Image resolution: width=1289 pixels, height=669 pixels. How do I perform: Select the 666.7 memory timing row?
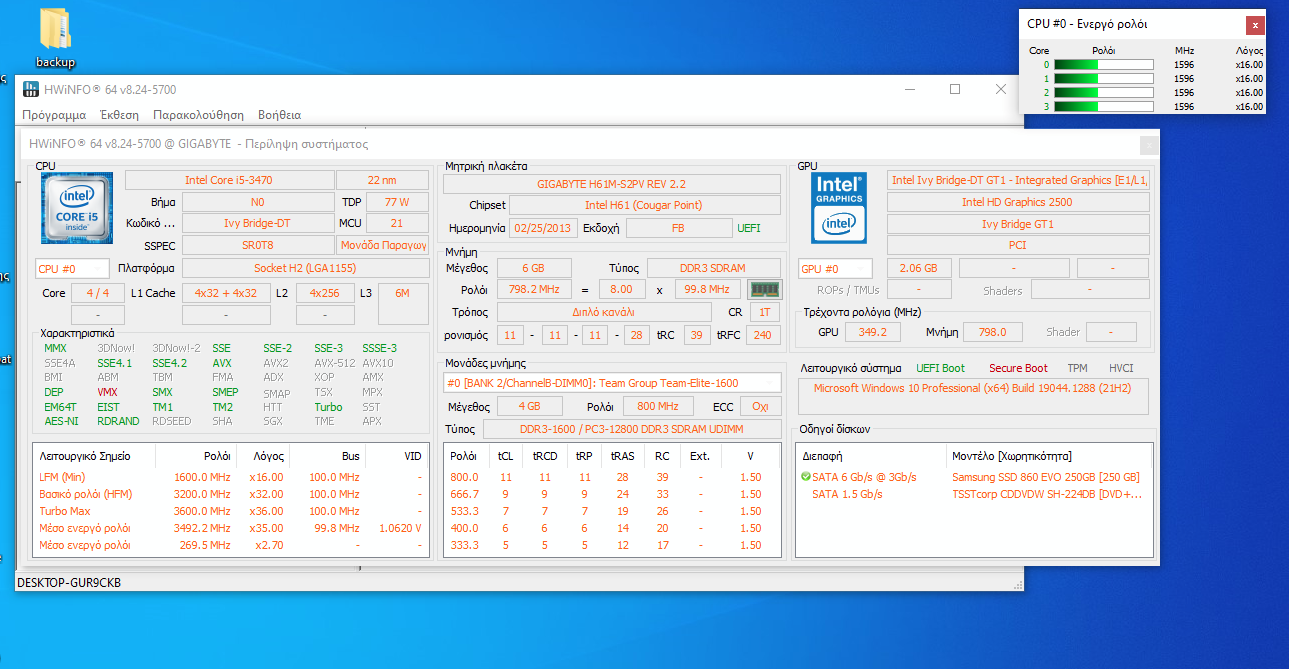coord(612,494)
